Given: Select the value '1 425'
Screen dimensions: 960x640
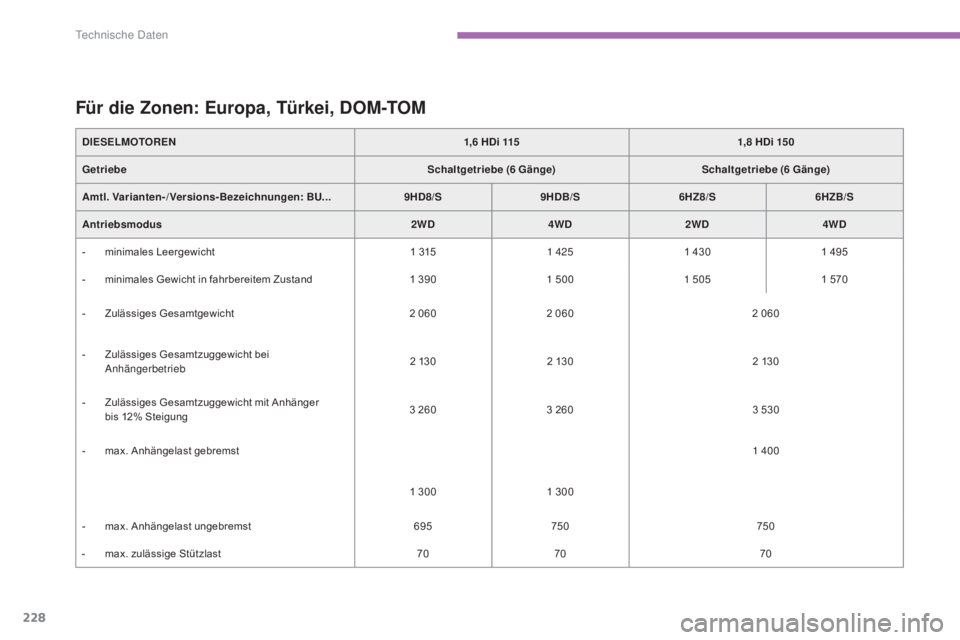Looking at the screenshot, I should point(560,252).
